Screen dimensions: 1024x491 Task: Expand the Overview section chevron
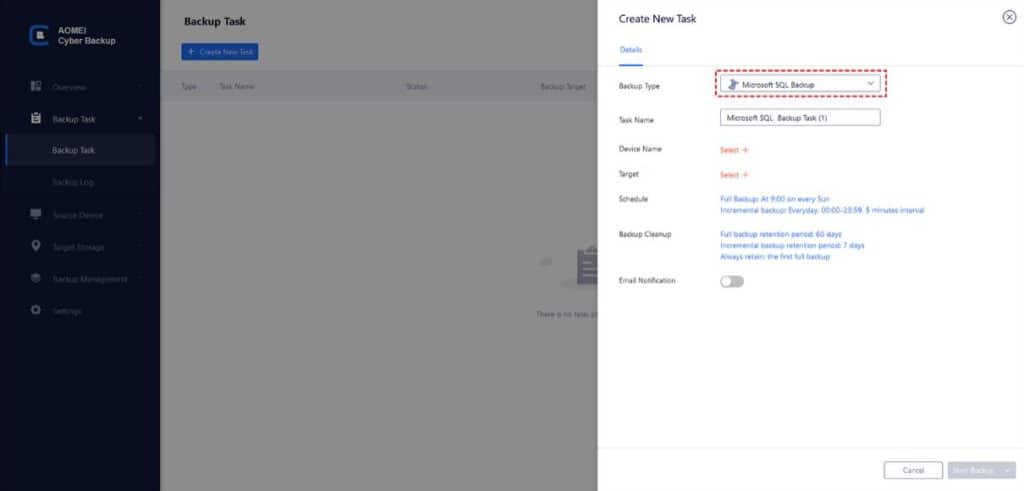coord(140,87)
